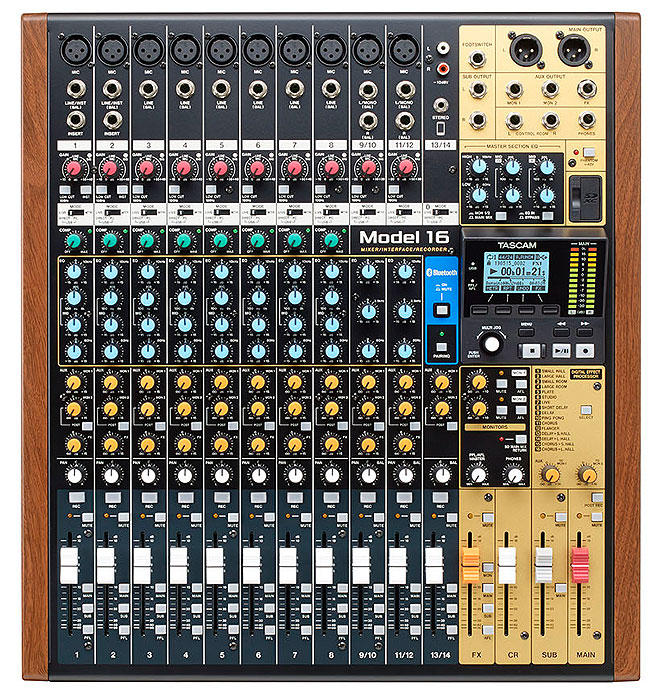The image size is (660, 694).
Task: Click the SUB fader cap
Action: coord(544,565)
